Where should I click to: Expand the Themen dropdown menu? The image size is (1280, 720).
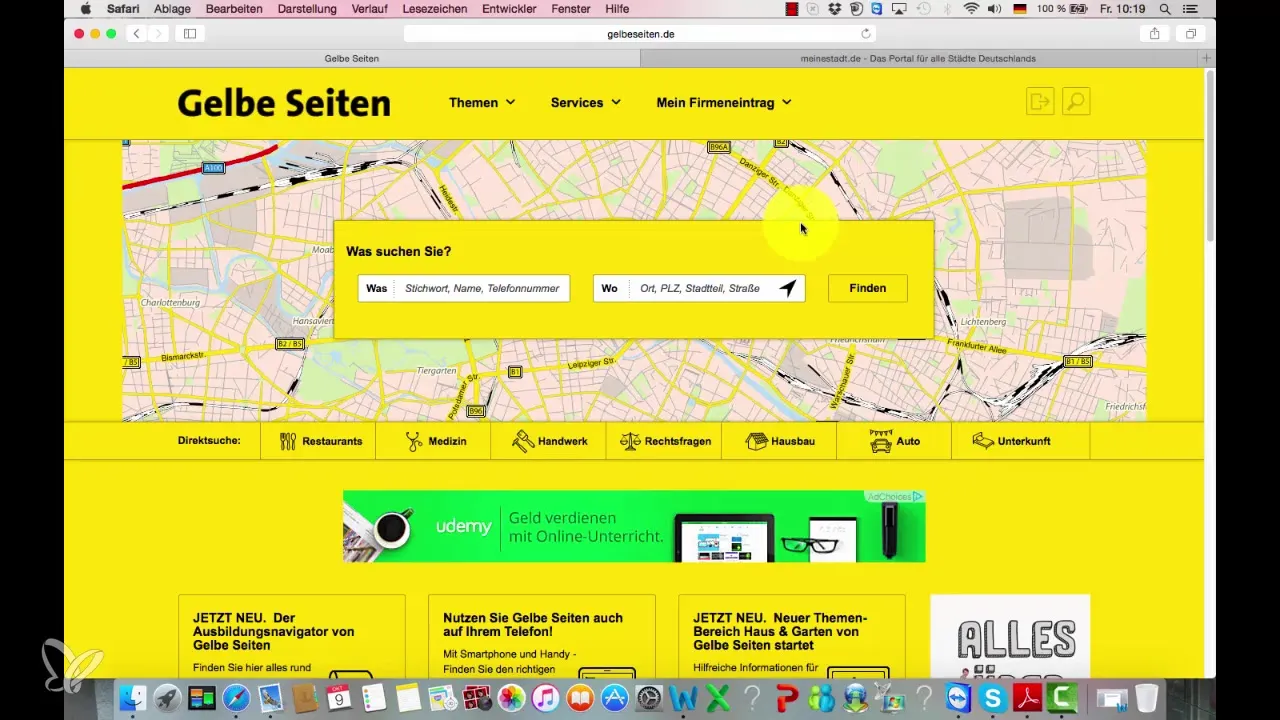click(482, 102)
